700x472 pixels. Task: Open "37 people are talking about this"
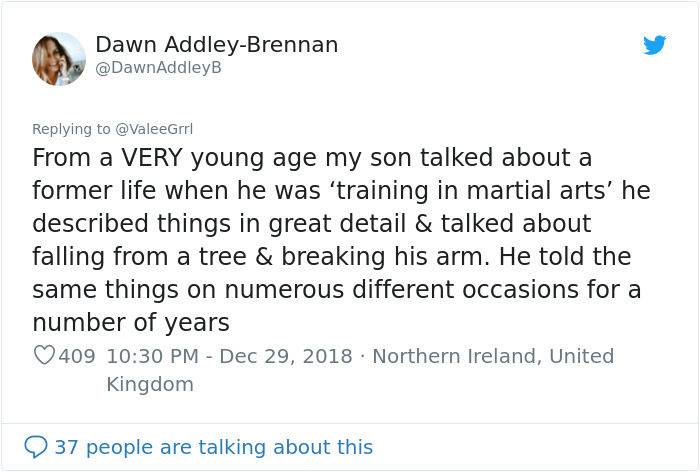(213, 446)
